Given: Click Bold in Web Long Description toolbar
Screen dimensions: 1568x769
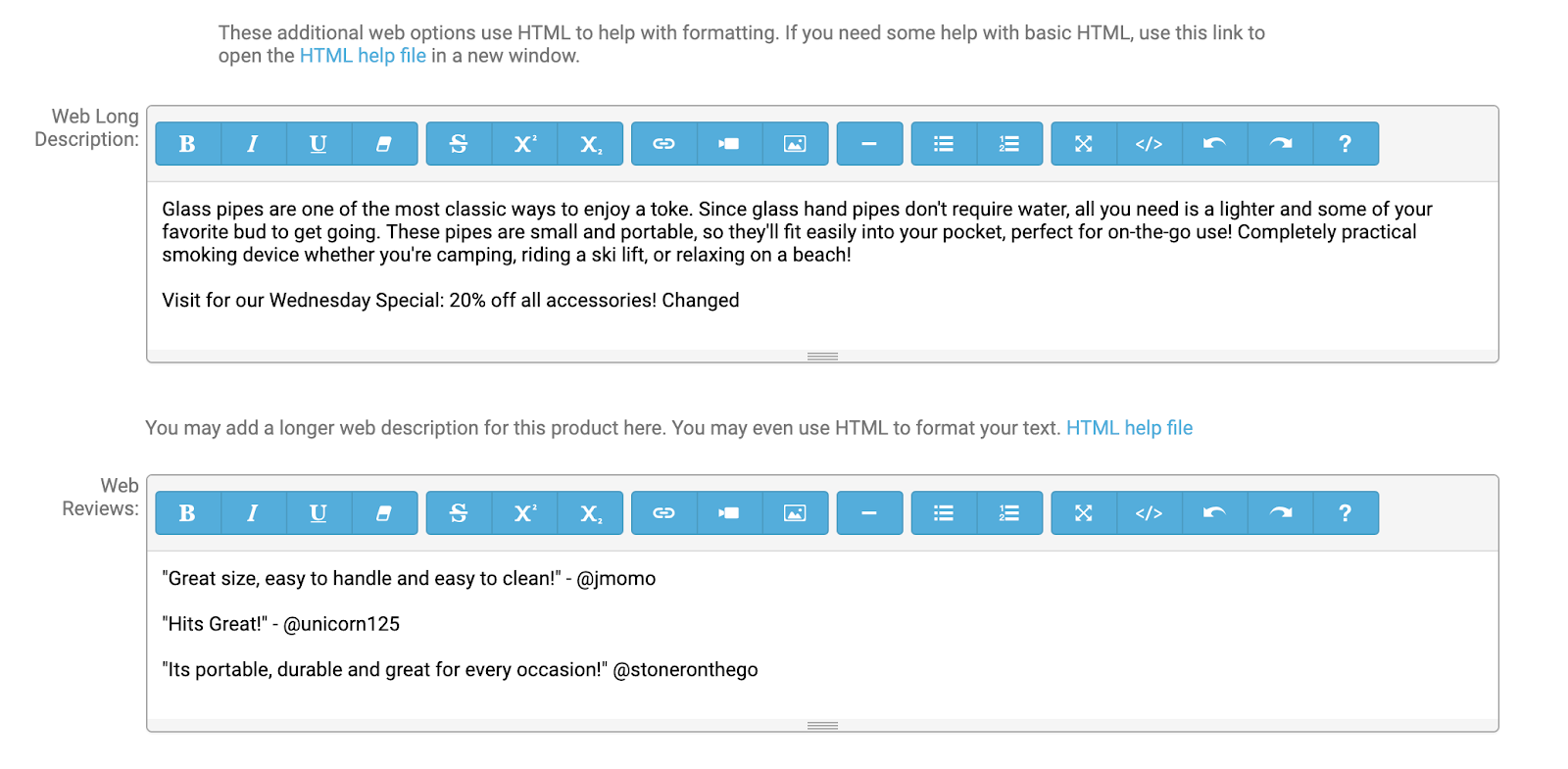Looking at the screenshot, I should point(187,144).
